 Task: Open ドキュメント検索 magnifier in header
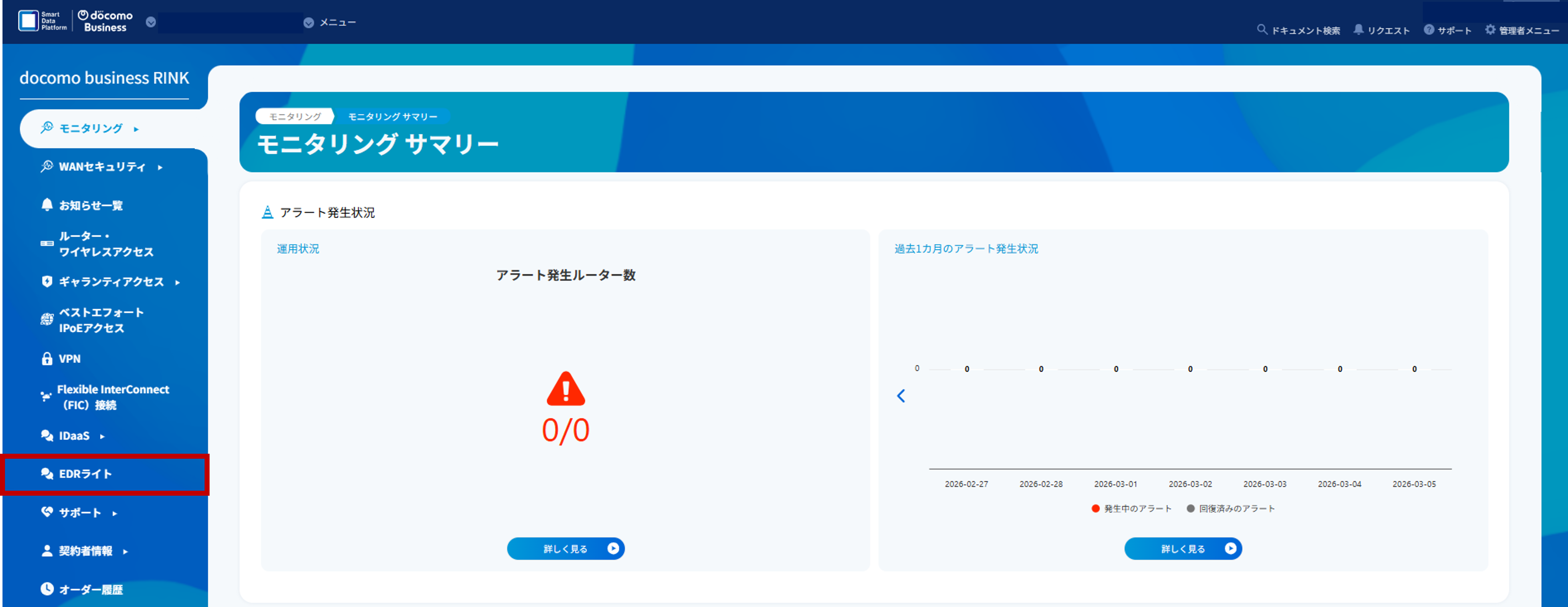coord(1262,30)
